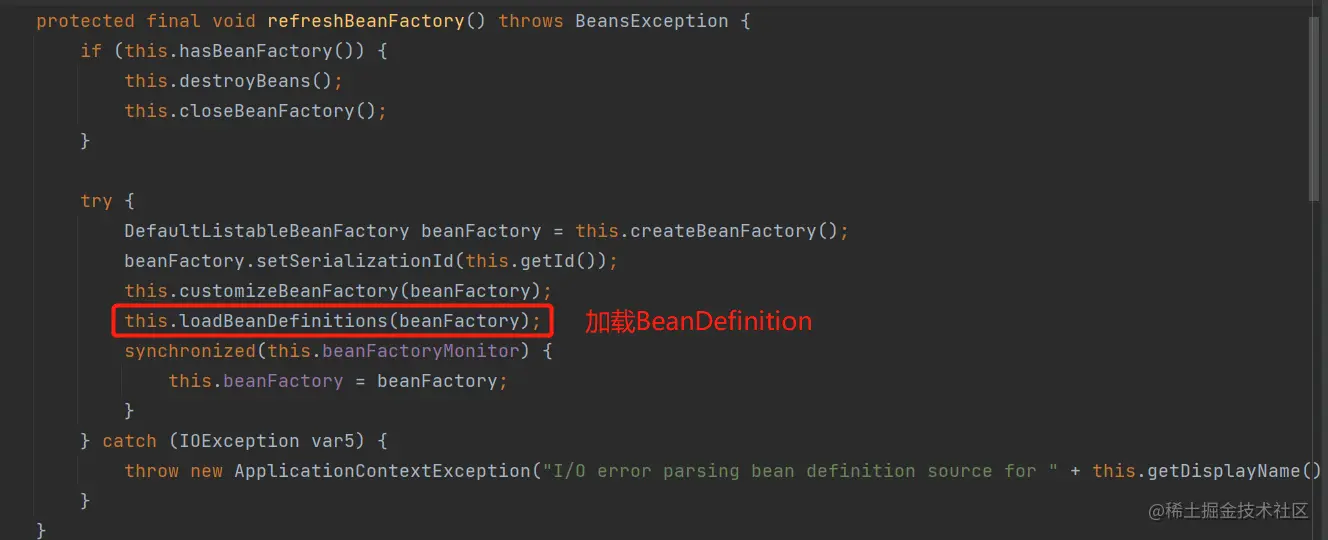
Task: Click the ApplicationContextException constructor
Action: pyautogui.click(x=382, y=471)
